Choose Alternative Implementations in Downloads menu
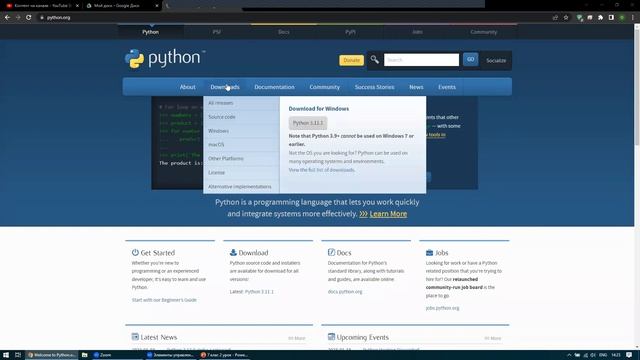The width and height of the screenshot is (640, 360). click(241, 187)
